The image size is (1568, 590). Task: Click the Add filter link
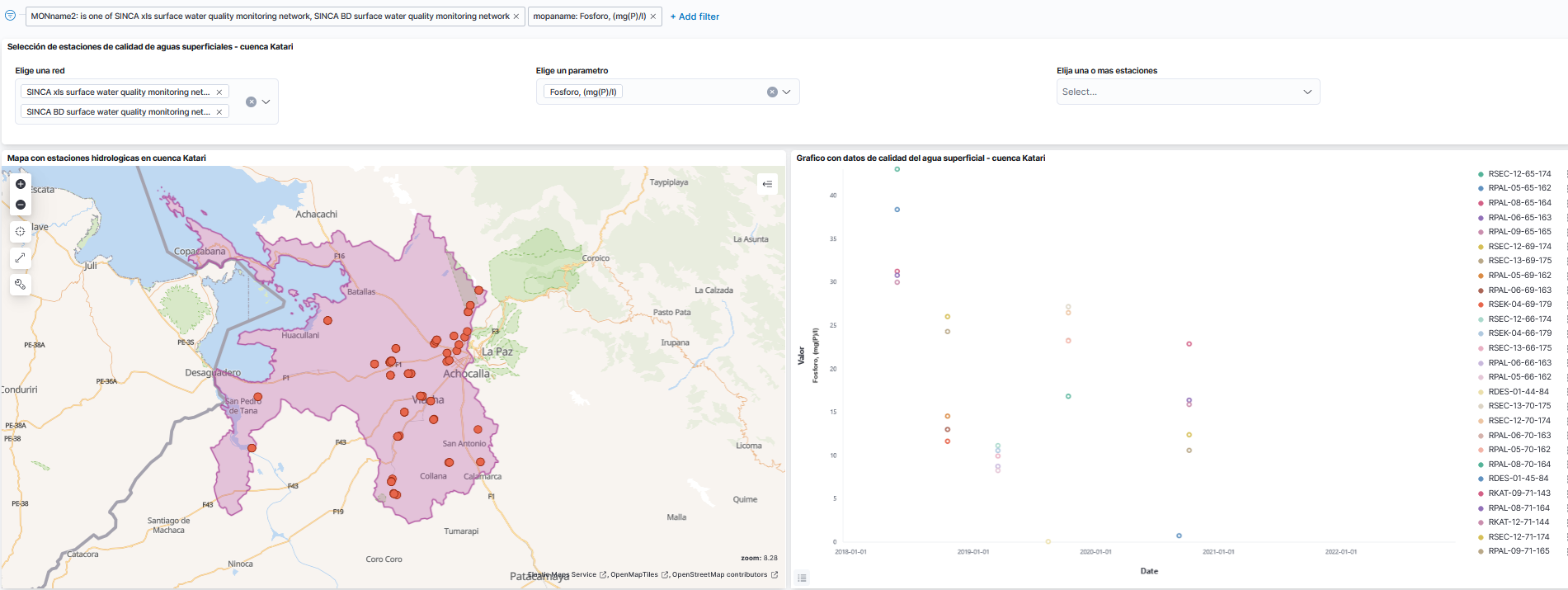tap(695, 17)
